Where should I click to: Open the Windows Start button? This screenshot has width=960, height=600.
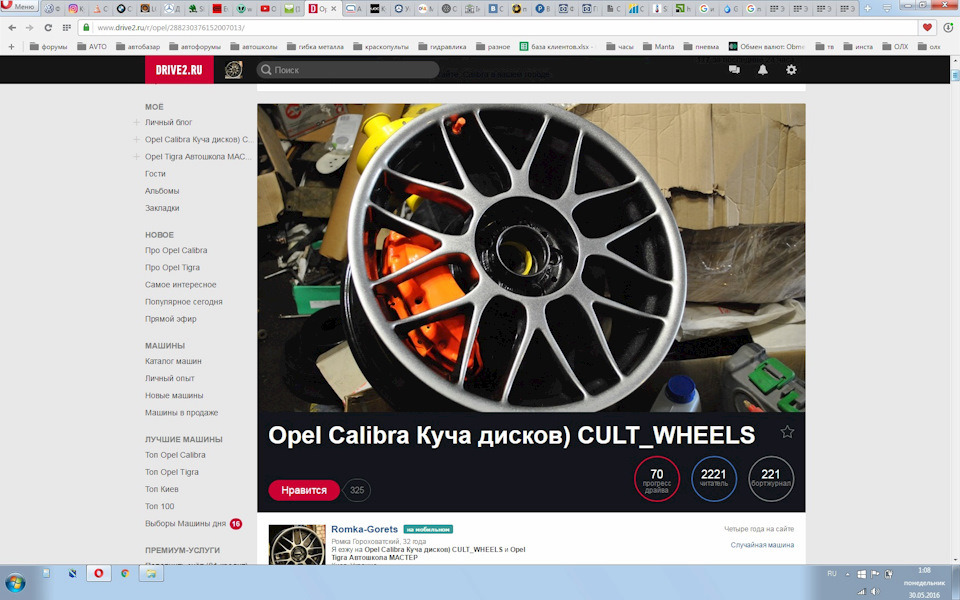tap(15, 582)
